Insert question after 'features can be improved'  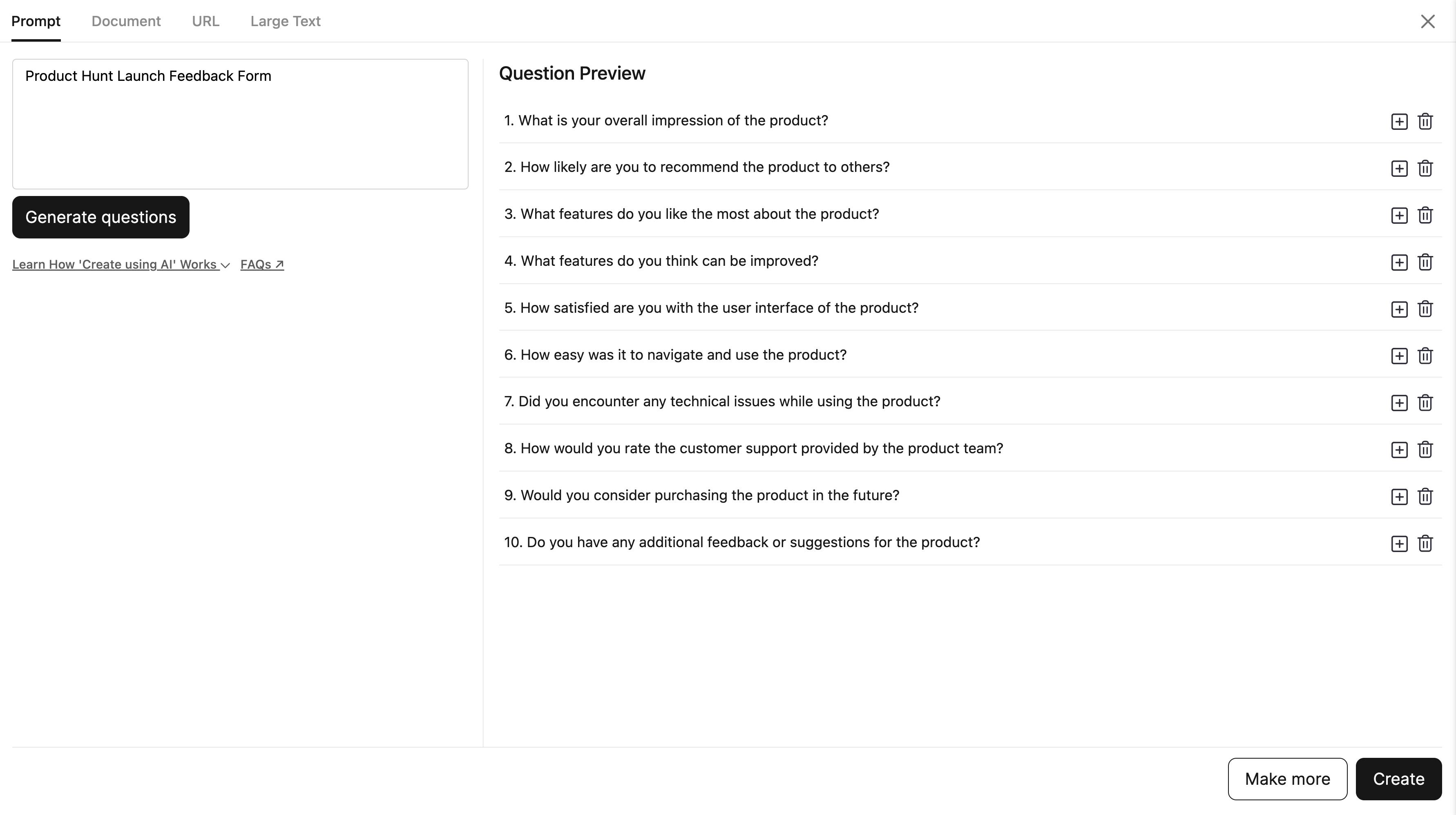pyautogui.click(x=1399, y=262)
